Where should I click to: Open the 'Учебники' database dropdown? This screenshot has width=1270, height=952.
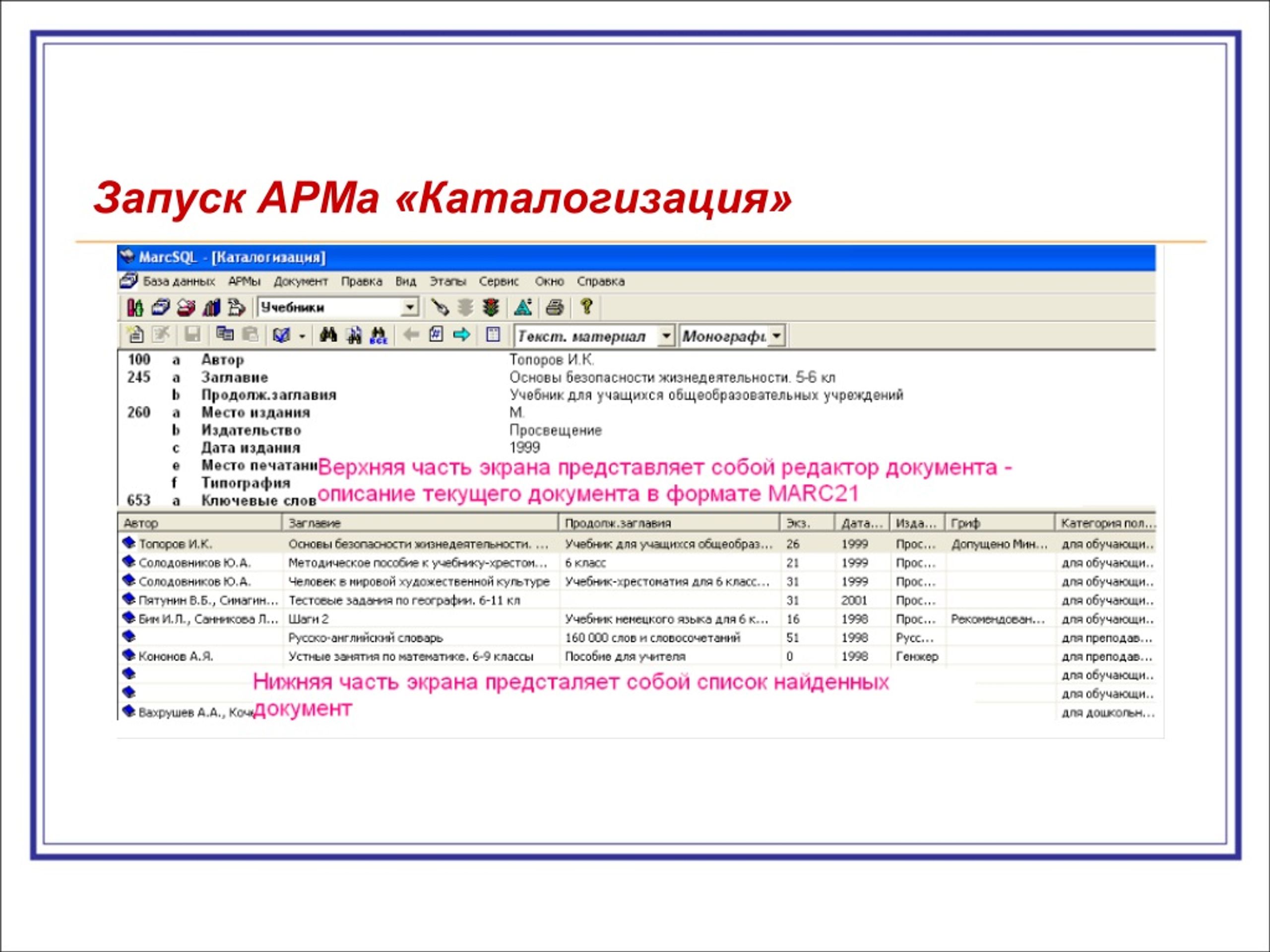409,308
